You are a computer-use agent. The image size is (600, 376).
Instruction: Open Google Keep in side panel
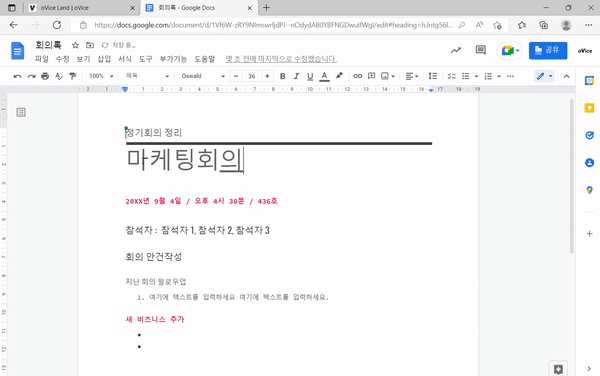[589, 108]
